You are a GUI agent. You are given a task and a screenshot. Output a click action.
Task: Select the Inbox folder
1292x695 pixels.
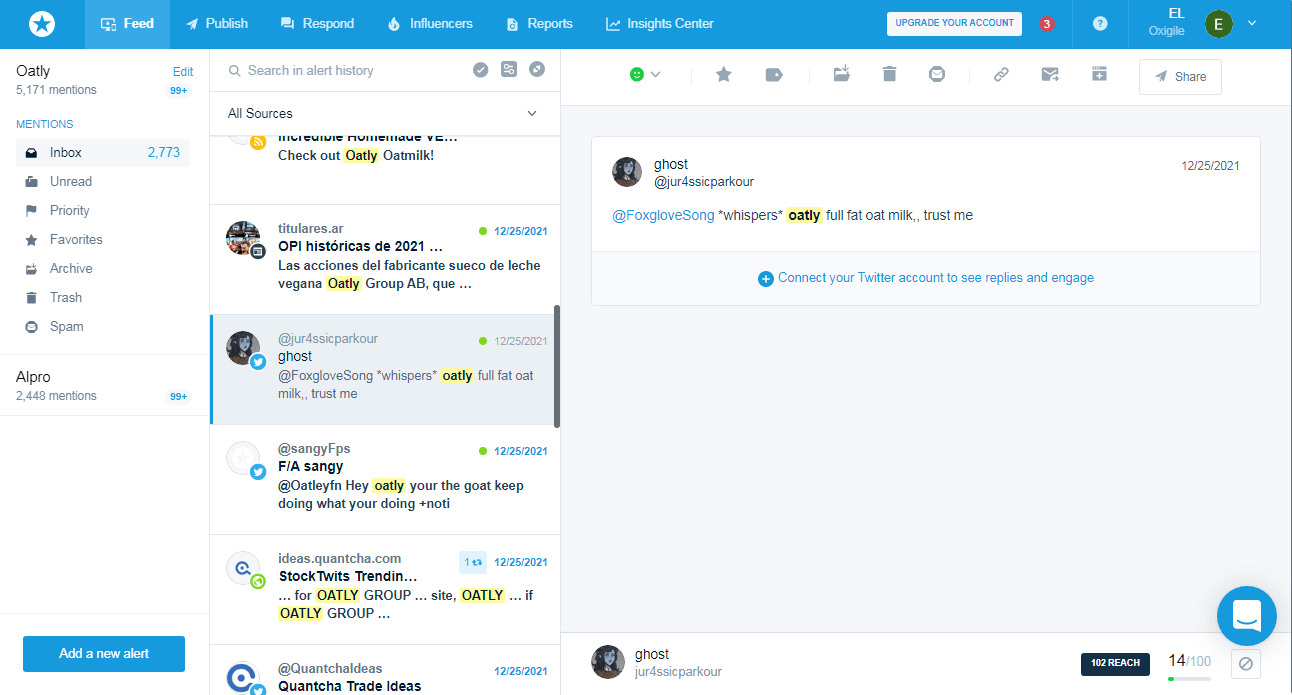[103, 153]
